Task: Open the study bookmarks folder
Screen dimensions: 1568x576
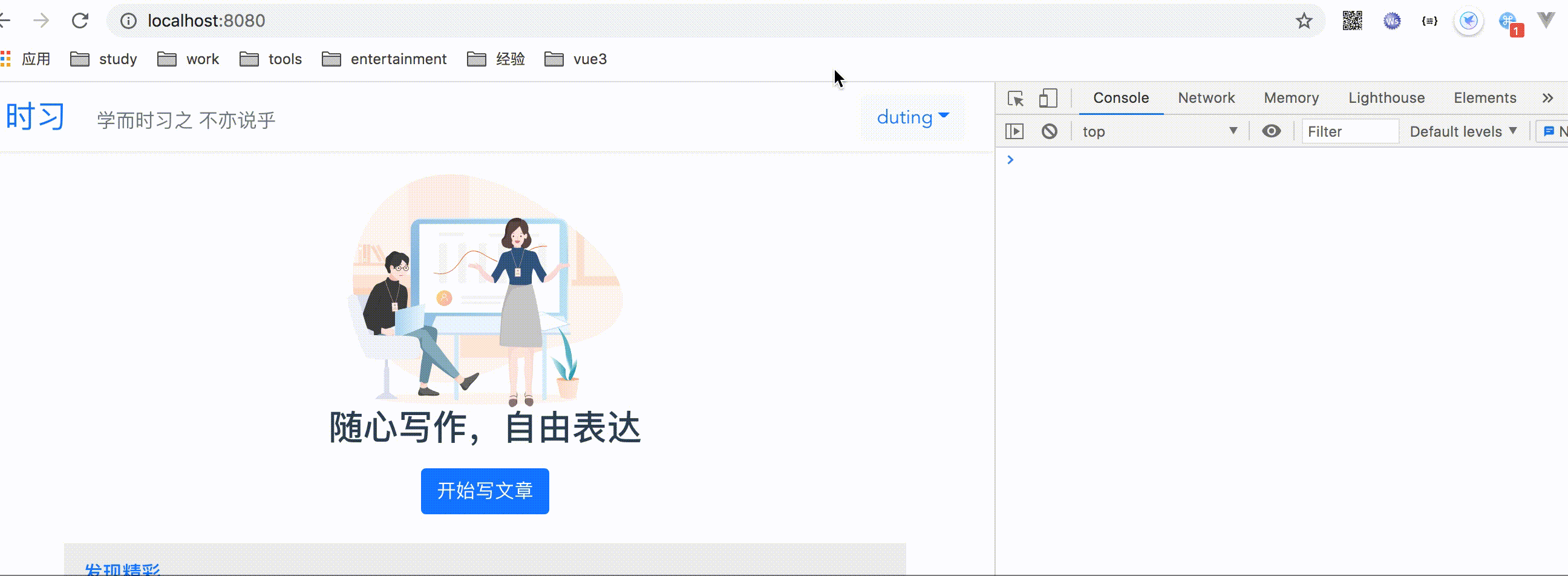Action: 103,59
